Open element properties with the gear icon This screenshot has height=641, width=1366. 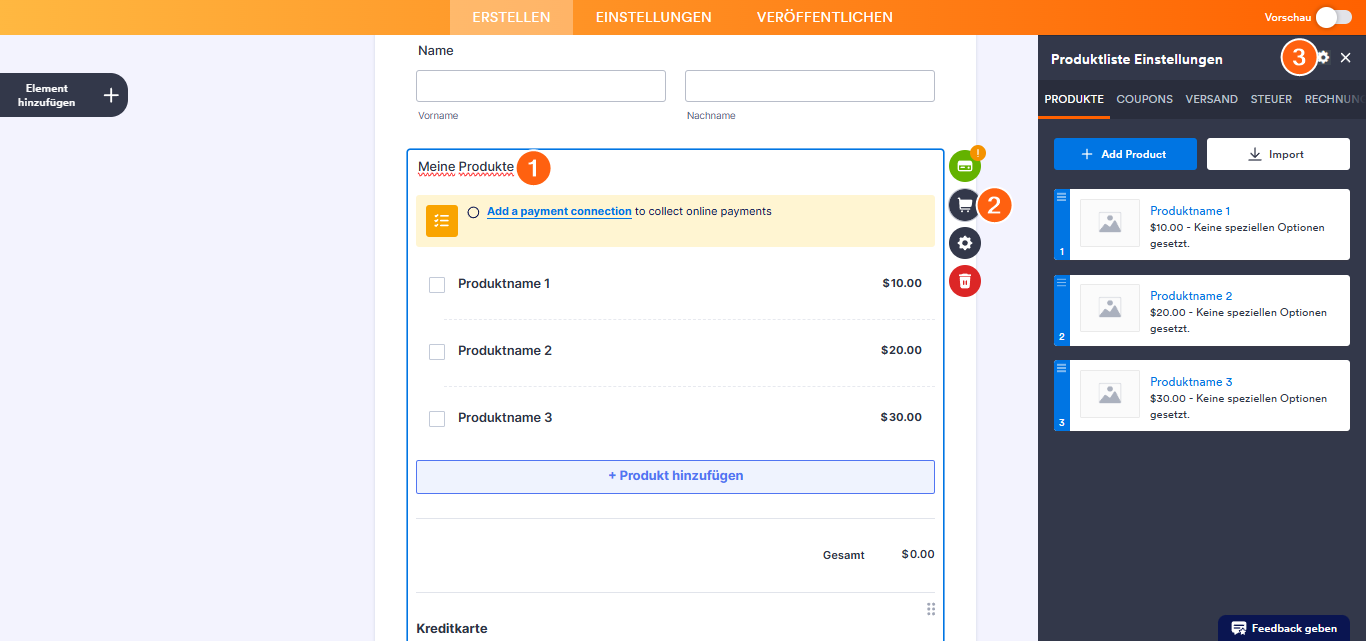964,242
